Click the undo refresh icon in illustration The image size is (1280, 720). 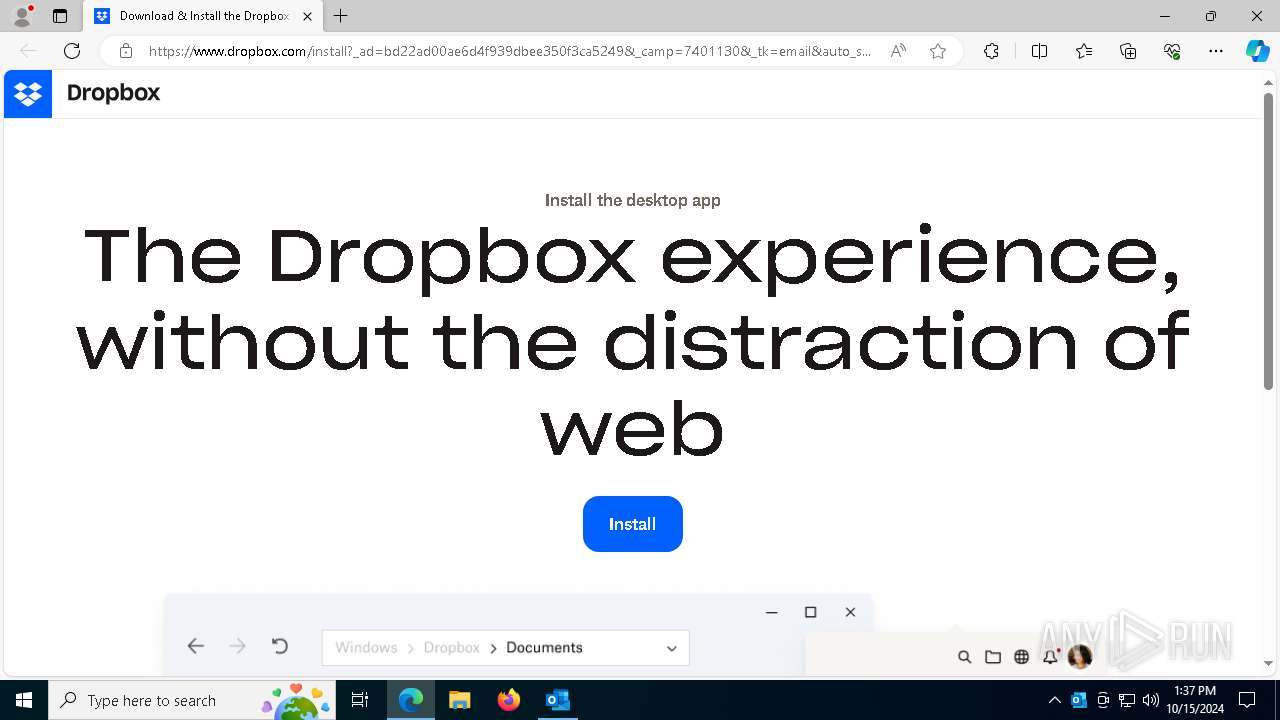(x=280, y=646)
